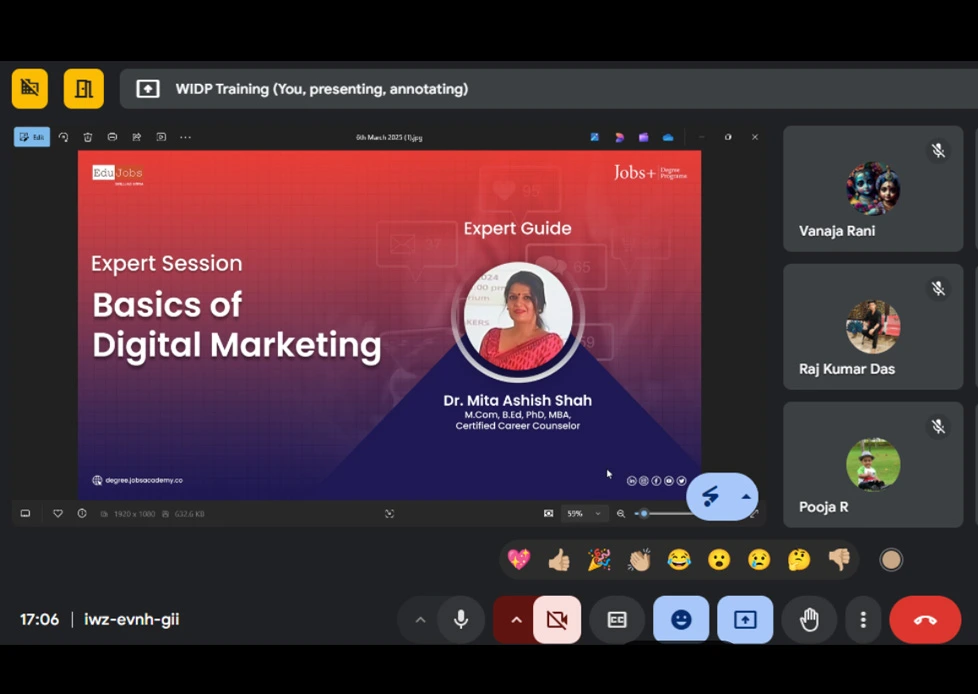Image resolution: width=978 pixels, height=694 pixels.
Task: Click the muted mic icon on Vanaja Rani
Action: pos(938,150)
